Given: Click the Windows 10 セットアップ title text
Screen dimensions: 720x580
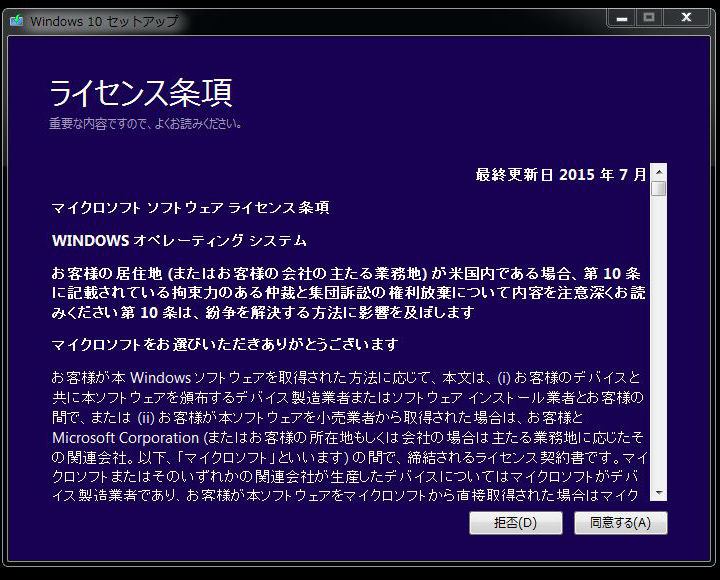Looking at the screenshot, I should pyautogui.click(x=105, y=21).
